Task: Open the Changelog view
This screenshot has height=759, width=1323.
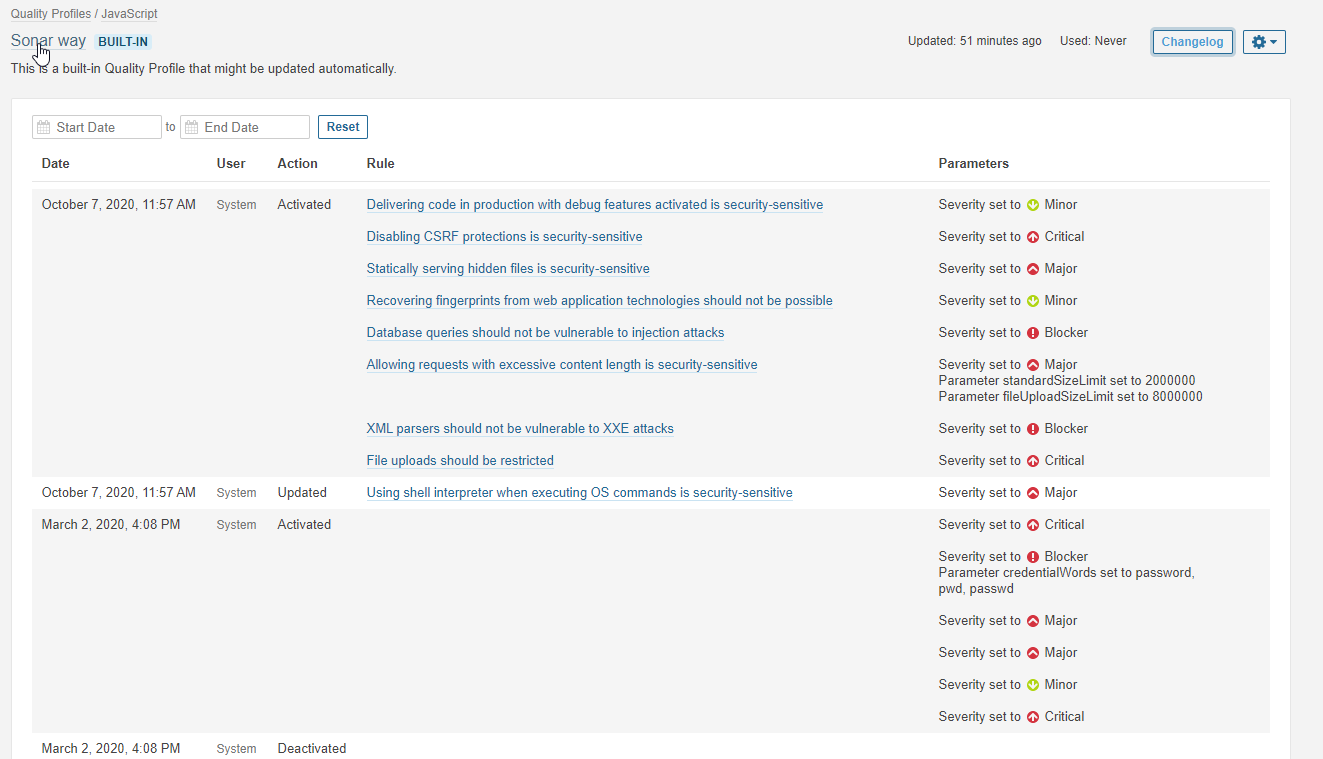Action: click(1192, 42)
